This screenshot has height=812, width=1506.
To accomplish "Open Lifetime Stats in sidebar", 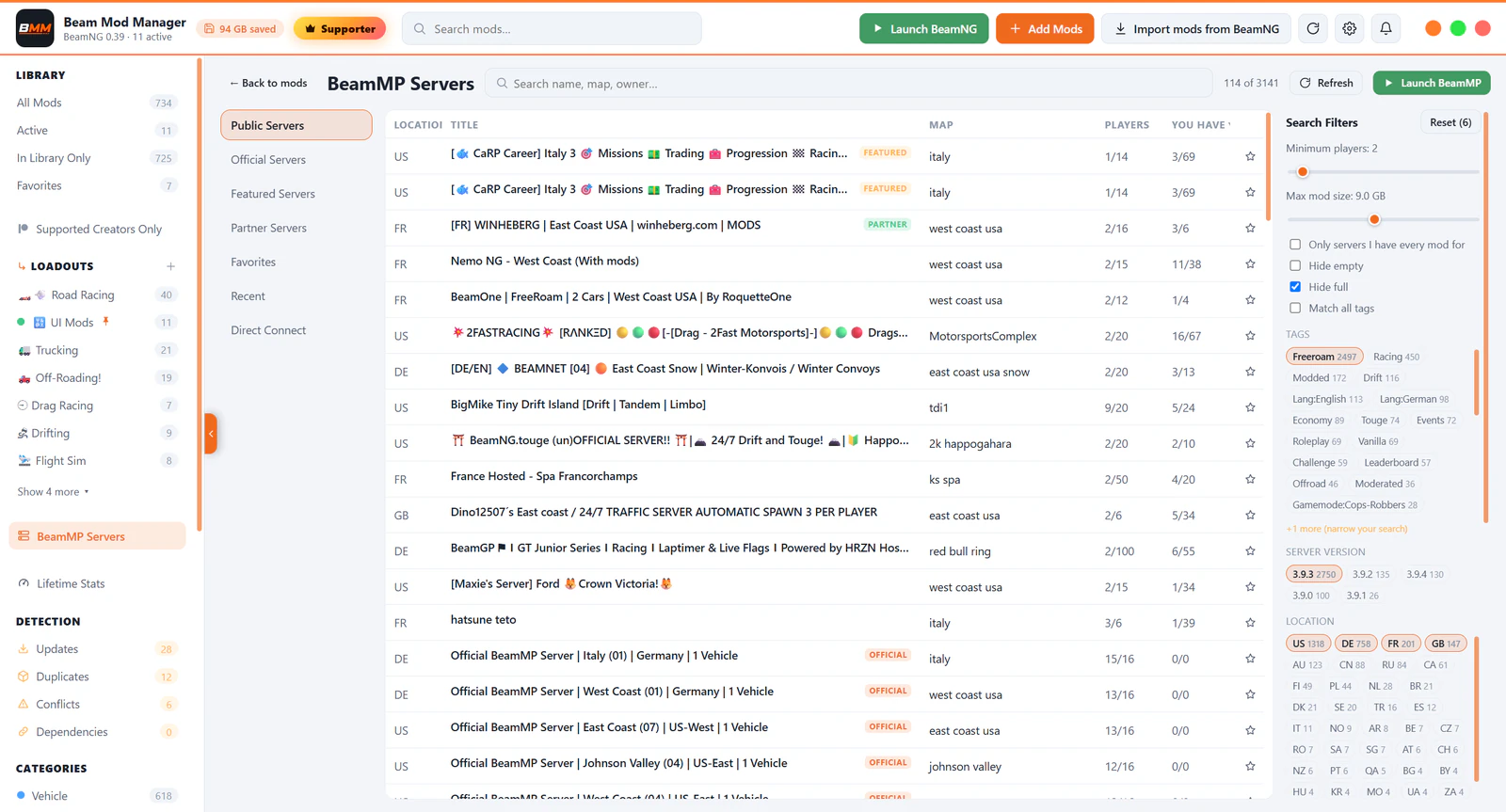I will tap(97, 583).
